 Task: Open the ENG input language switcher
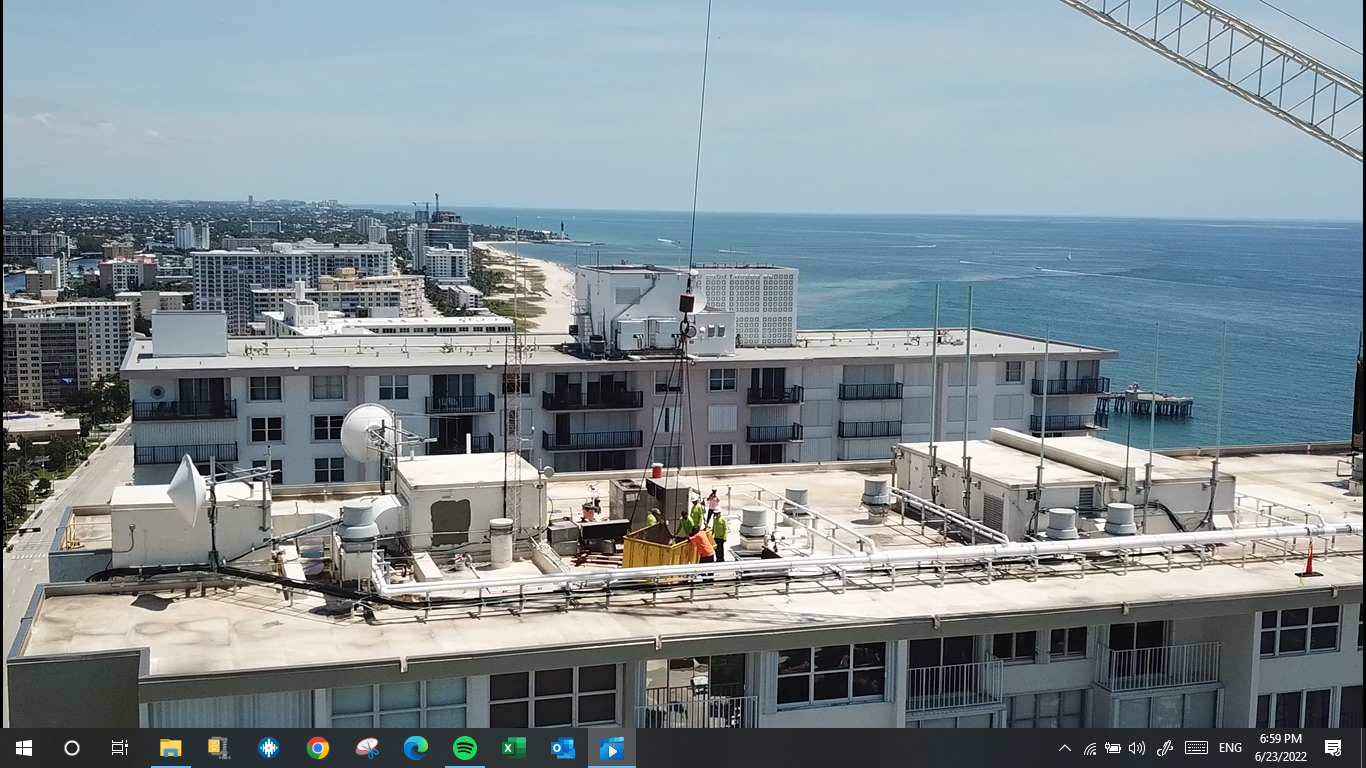tap(1230, 748)
